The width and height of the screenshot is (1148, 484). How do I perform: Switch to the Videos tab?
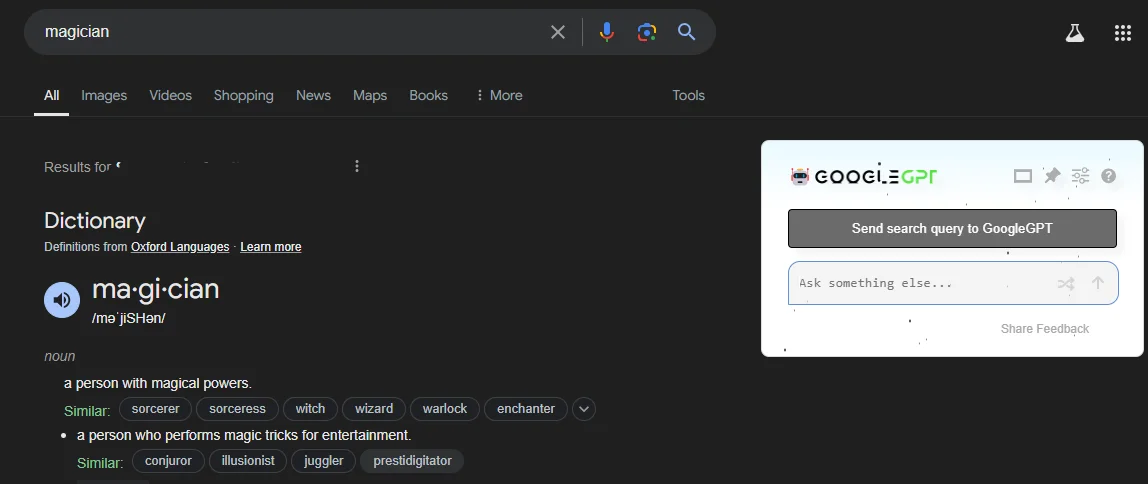(171, 95)
